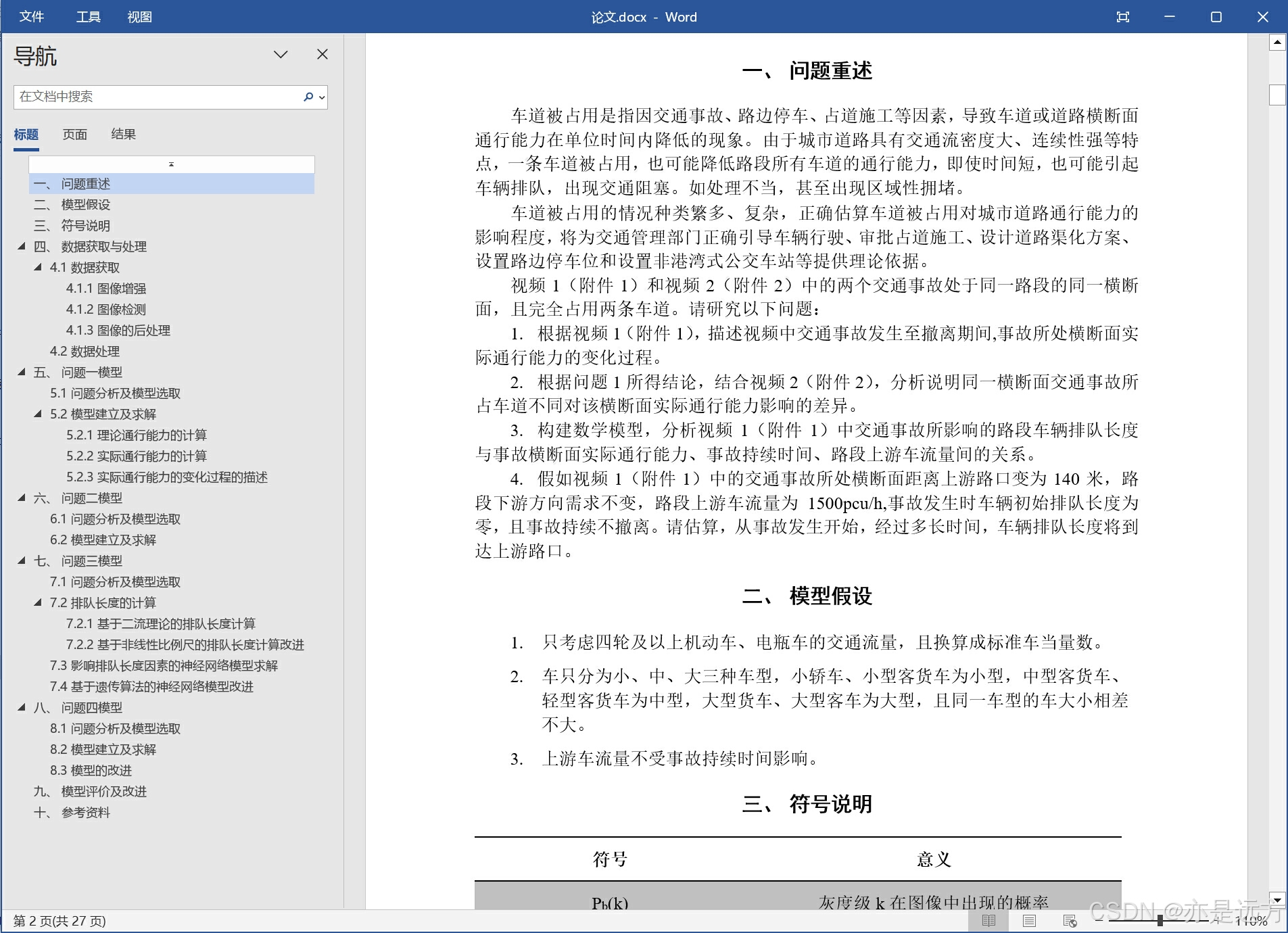
Task: Click the 意义 table header cell
Action: pyautogui.click(x=934, y=859)
